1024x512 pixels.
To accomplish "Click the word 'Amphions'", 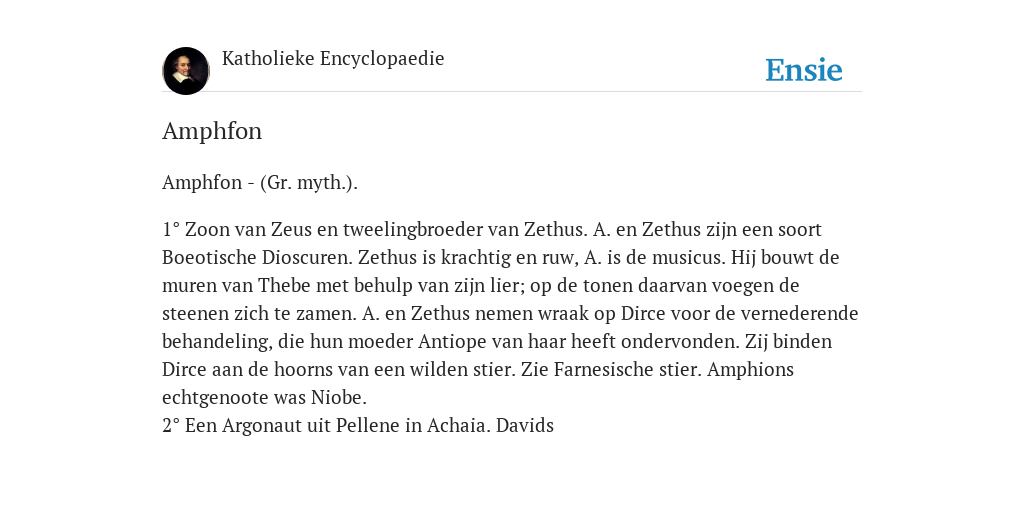I will coord(750,370).
